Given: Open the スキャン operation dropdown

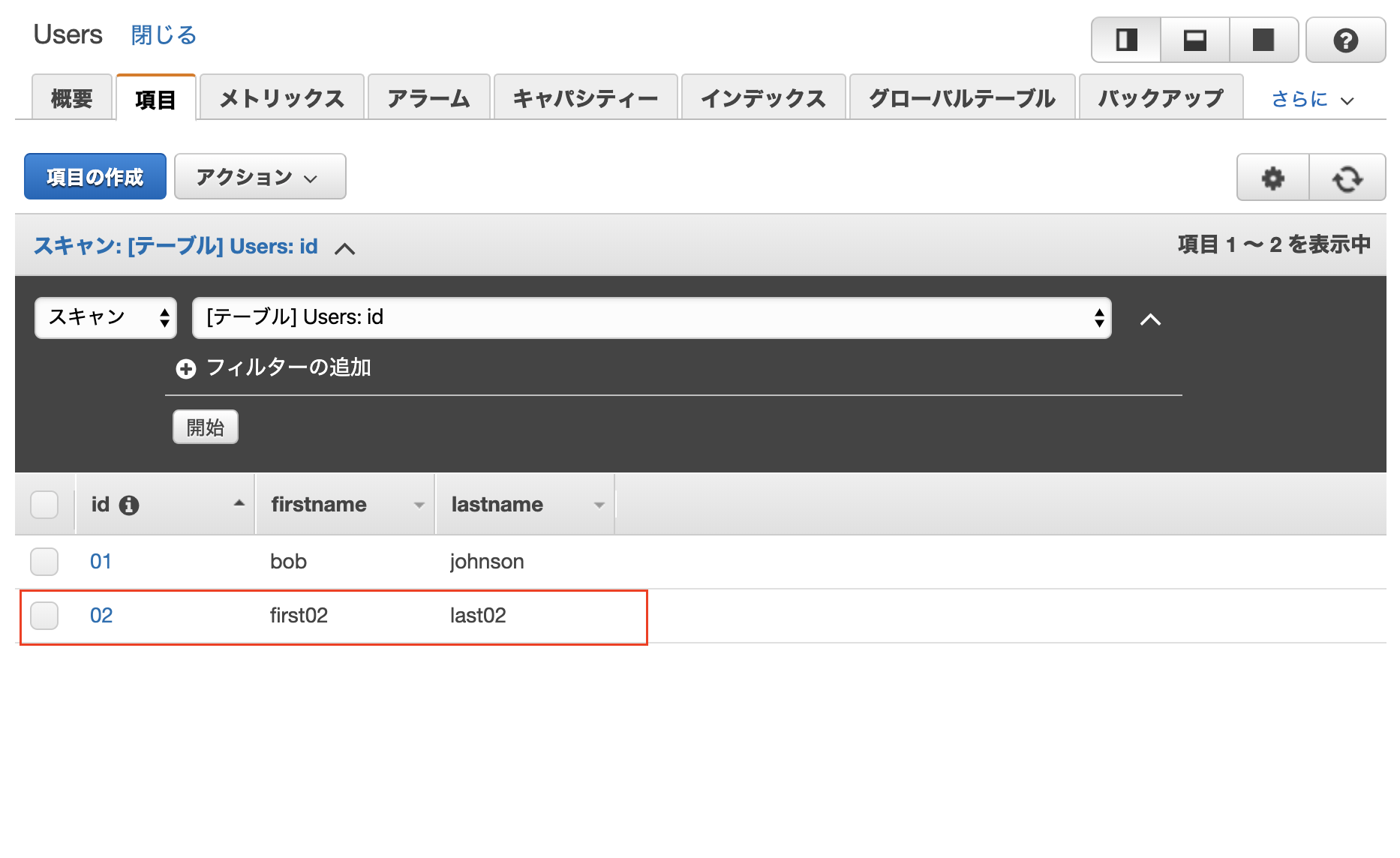Looking at the screenshot, I should pyautogui.click(x=105, y=317).
